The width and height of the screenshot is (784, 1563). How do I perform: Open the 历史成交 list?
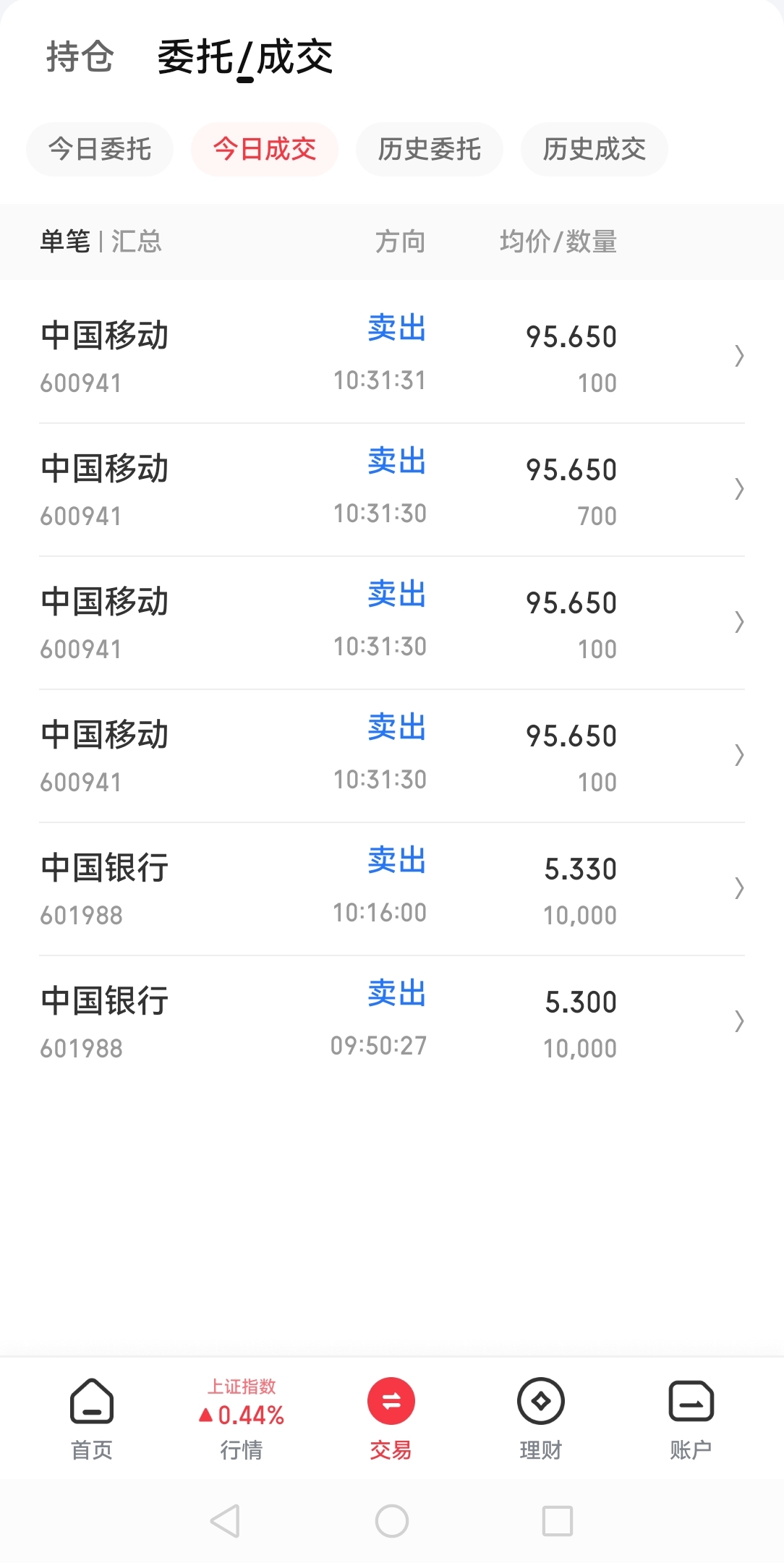(x=594, y=150)
